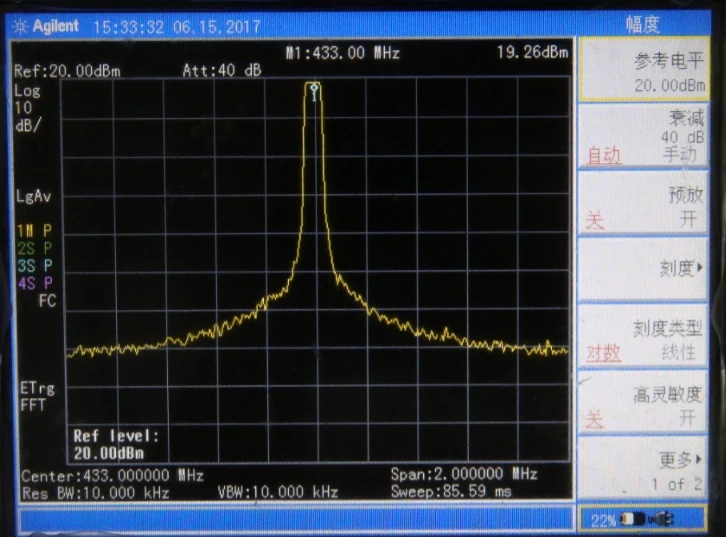Click the date 06.15.2017 in header
The image size is (726, 537).
[217, 27]
